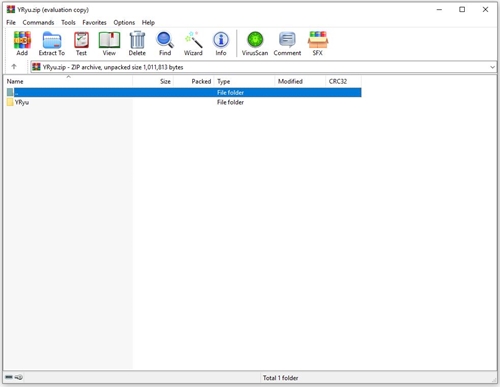Image resolution: width=500 pixels, height=387 pixels.
Task: Click the YRyu folder icon
Action: point(10,102)
